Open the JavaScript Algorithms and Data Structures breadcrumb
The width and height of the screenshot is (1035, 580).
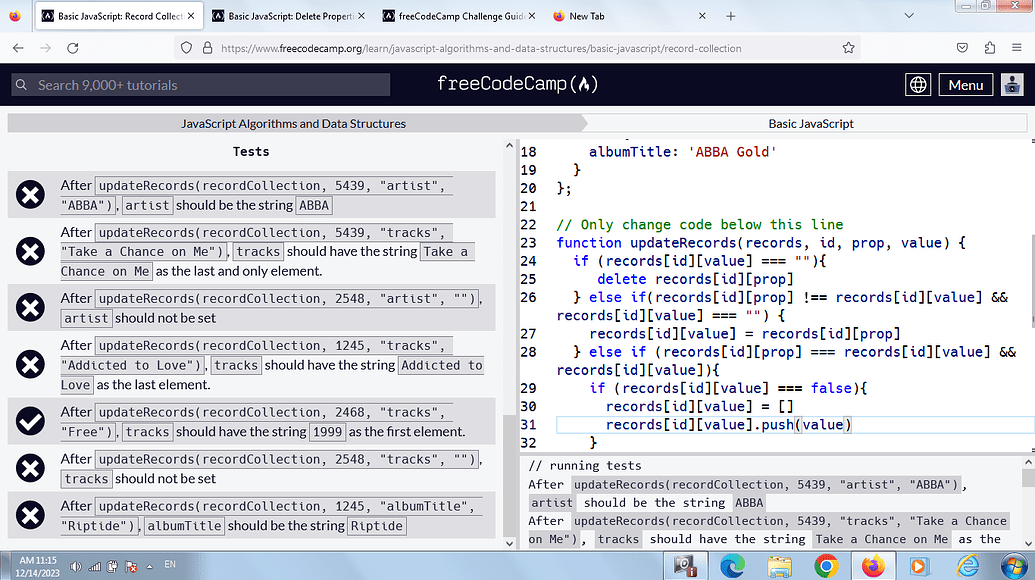pyautogui.click(x=293, y=123)
